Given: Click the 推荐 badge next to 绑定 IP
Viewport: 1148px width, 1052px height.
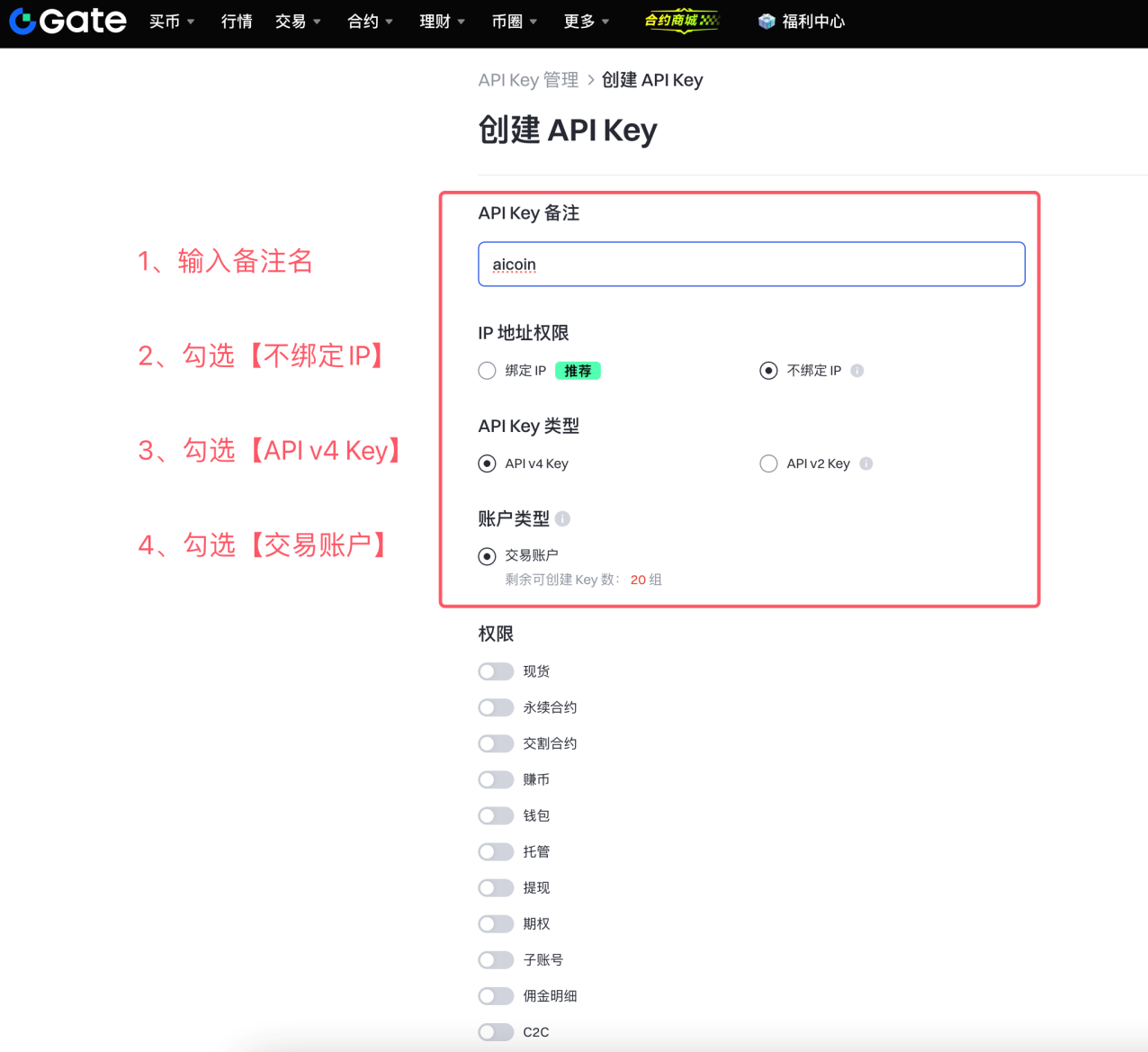Looking at the screenshot, I should (578, 370).
